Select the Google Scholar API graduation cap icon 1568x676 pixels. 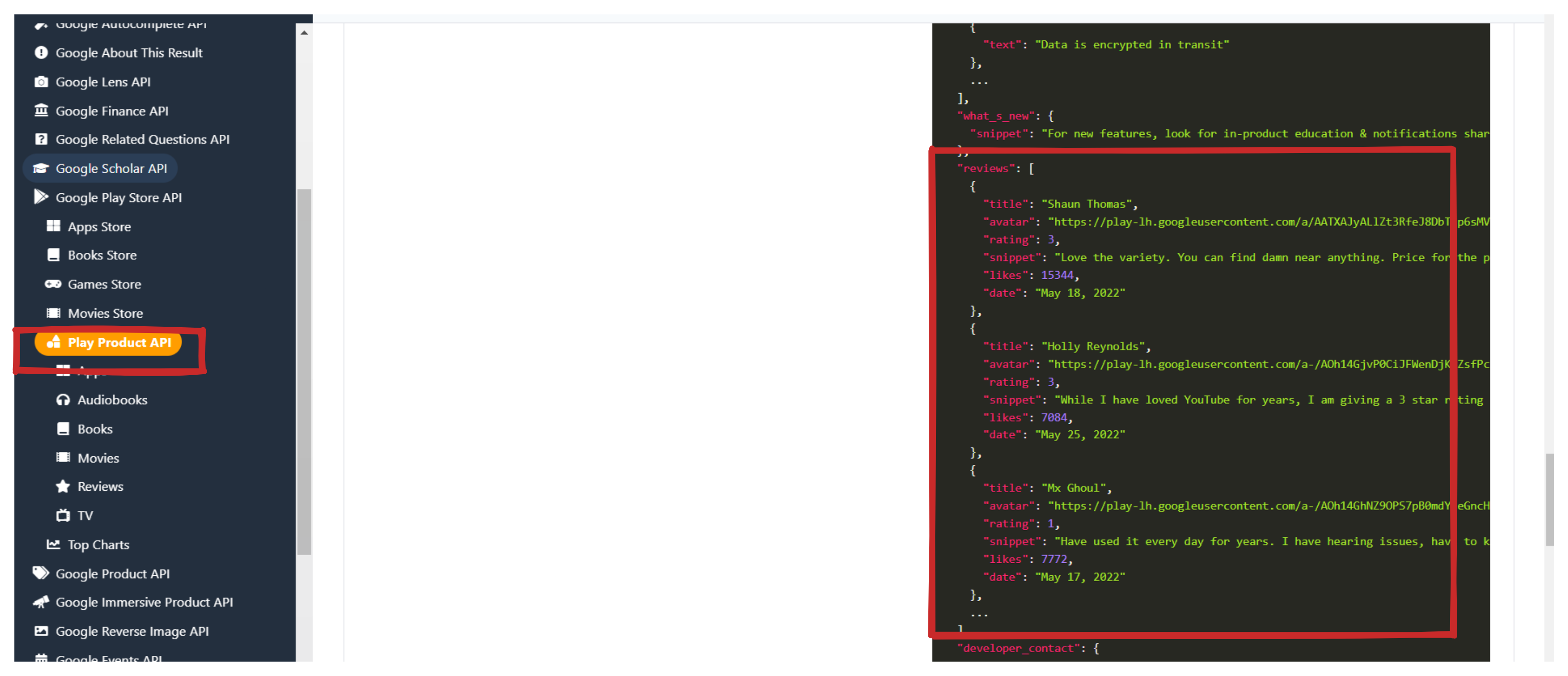(x=40, y=168)
